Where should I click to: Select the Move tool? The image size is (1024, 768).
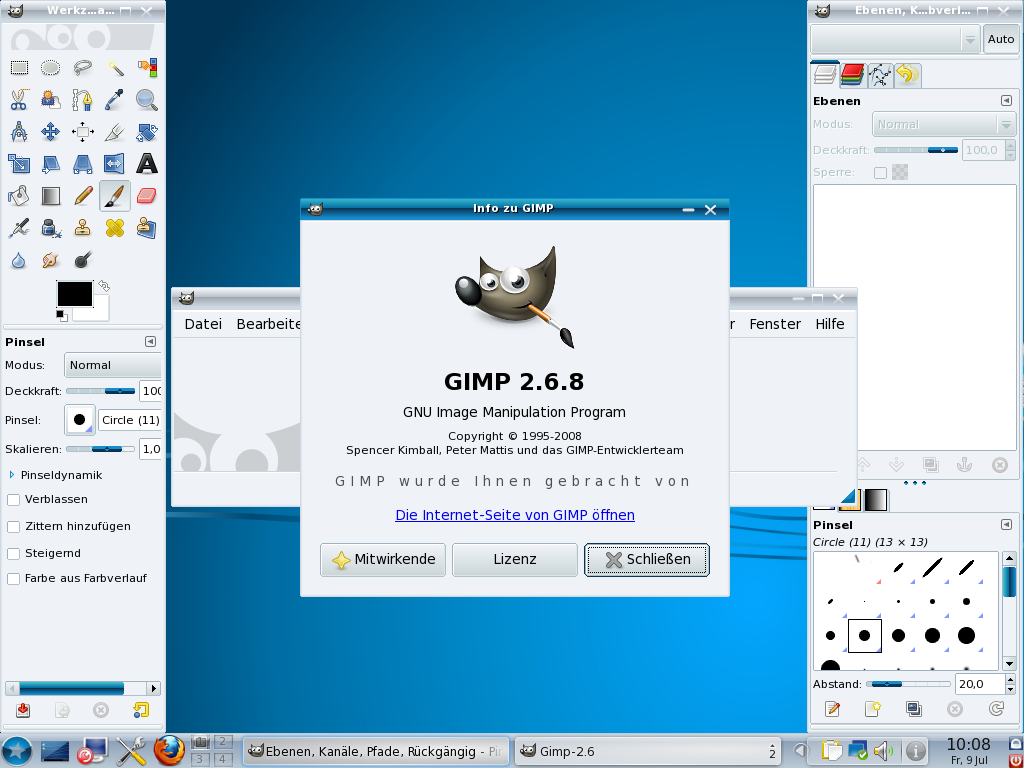(x=50, y=131)
